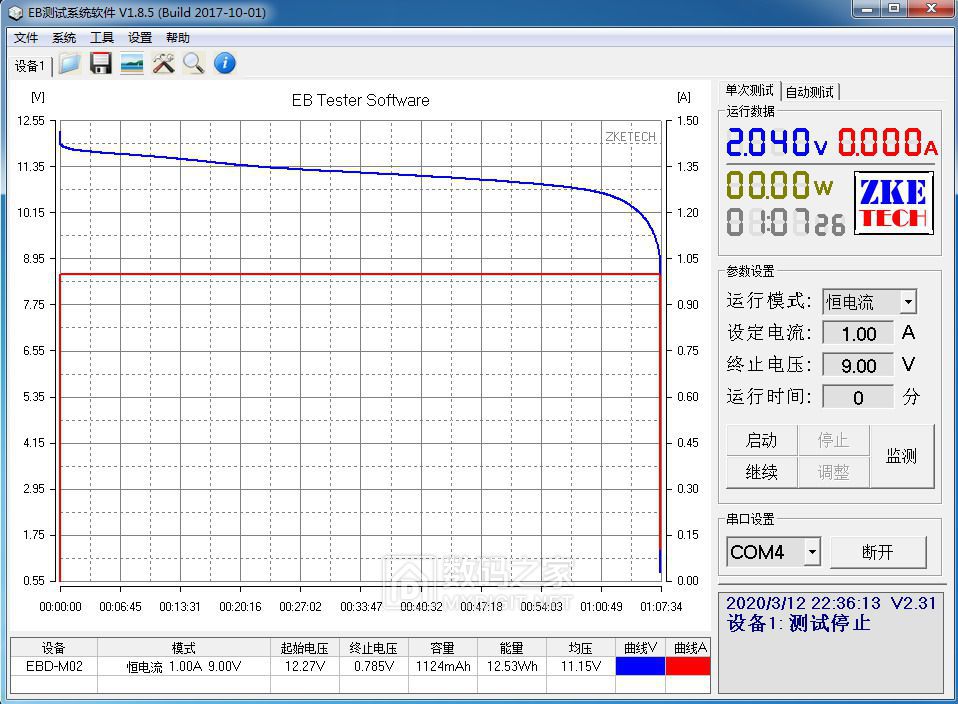The image size is (958, 704).
Task: Click the ZKE TECH logo
Action: tap(893, 204)
